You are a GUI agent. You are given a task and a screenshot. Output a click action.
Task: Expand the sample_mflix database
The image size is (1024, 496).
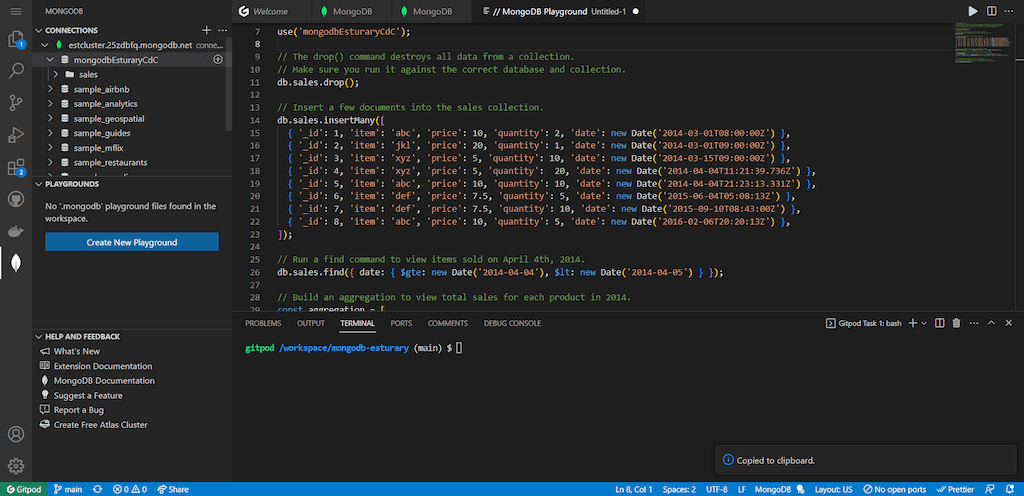click(51, 148)
